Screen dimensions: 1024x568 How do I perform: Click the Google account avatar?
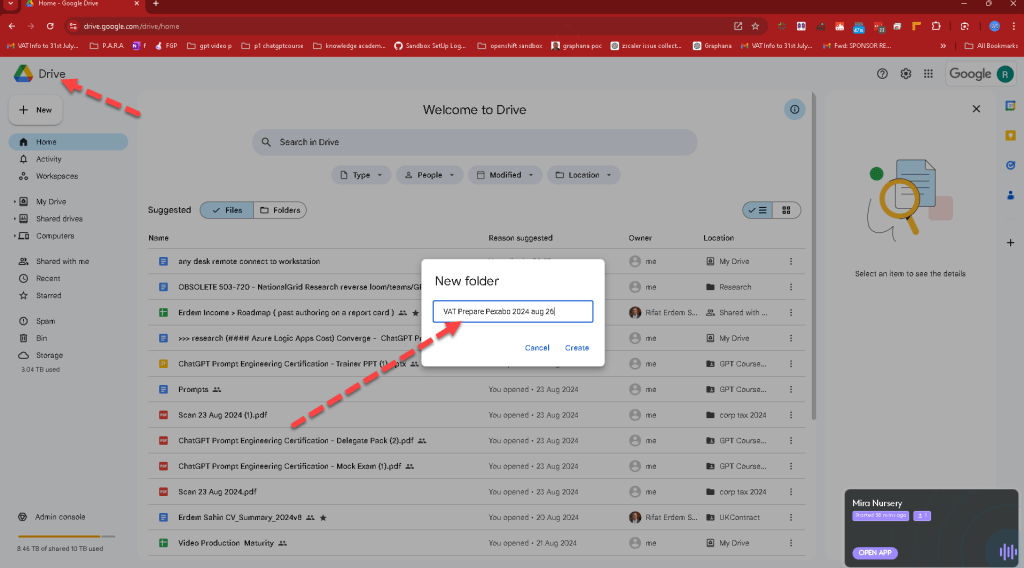coord(1005,74)
